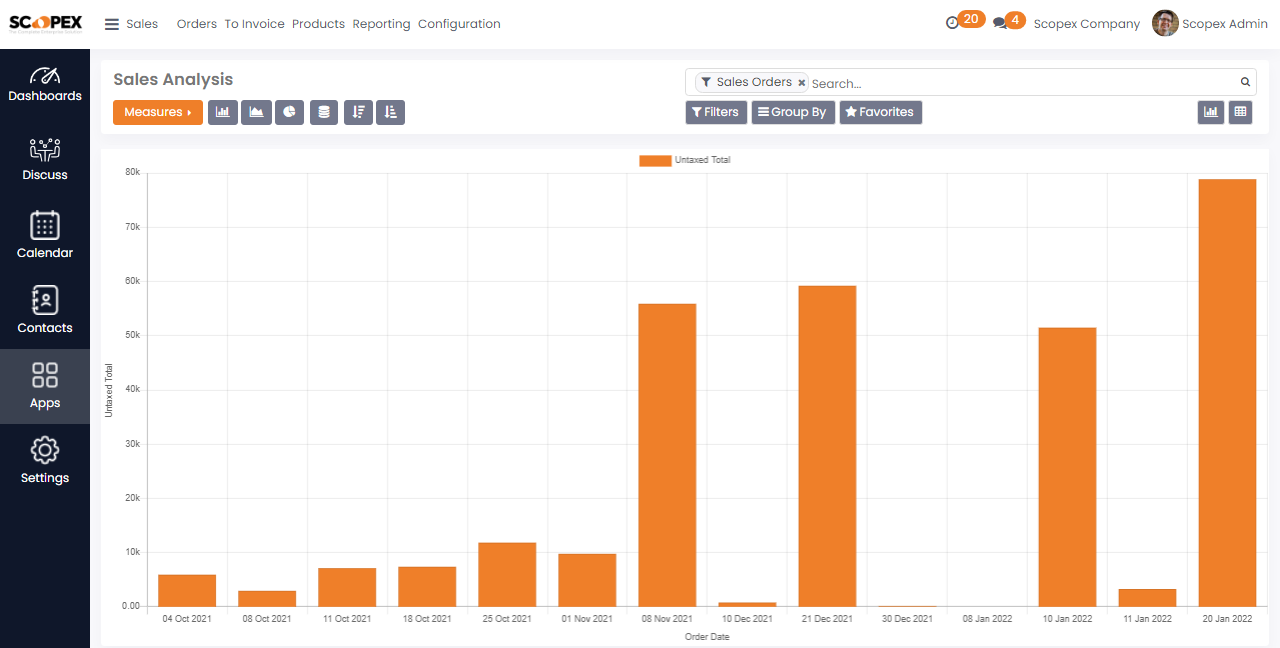Open the Group By dropdown

pyautogui.click(x=792, y=112)
